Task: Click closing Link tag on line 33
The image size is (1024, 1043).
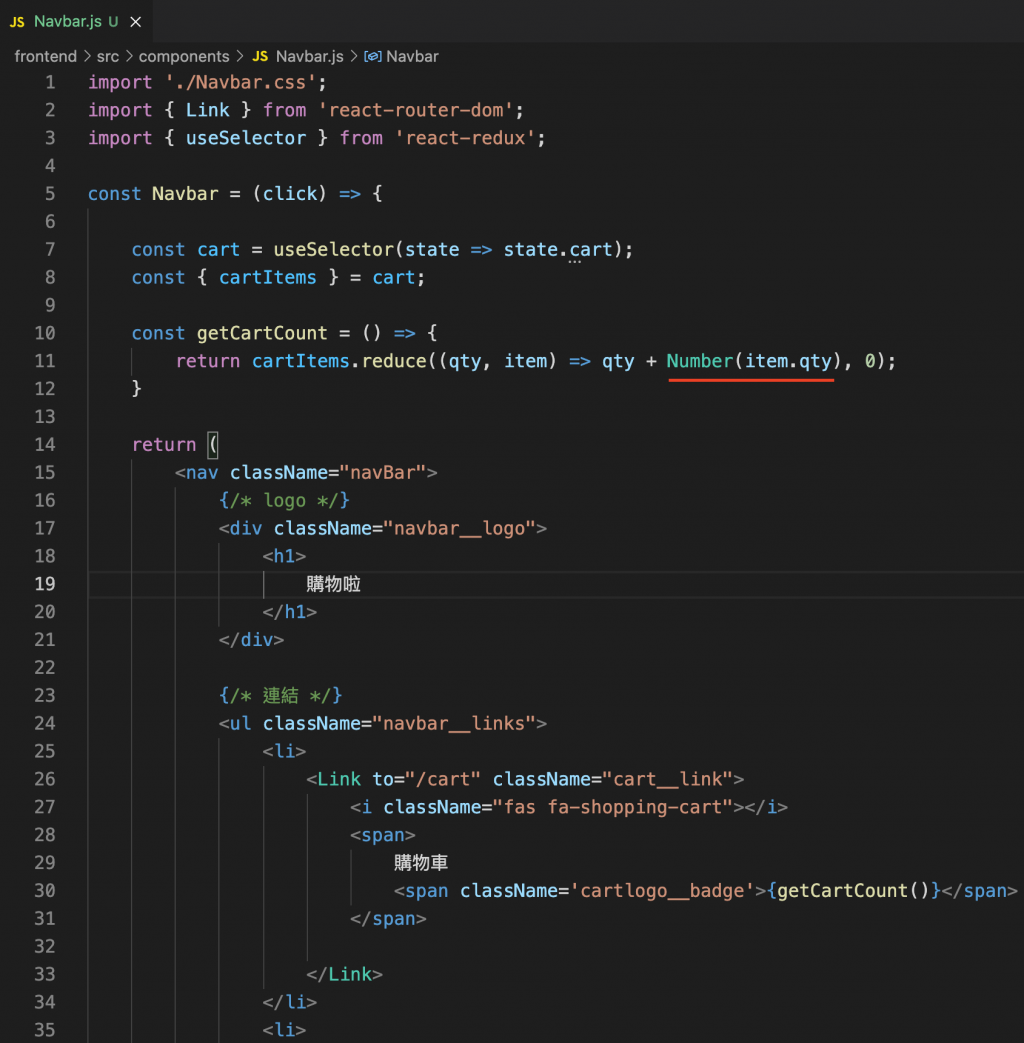Action: click(x=345, y=975)
